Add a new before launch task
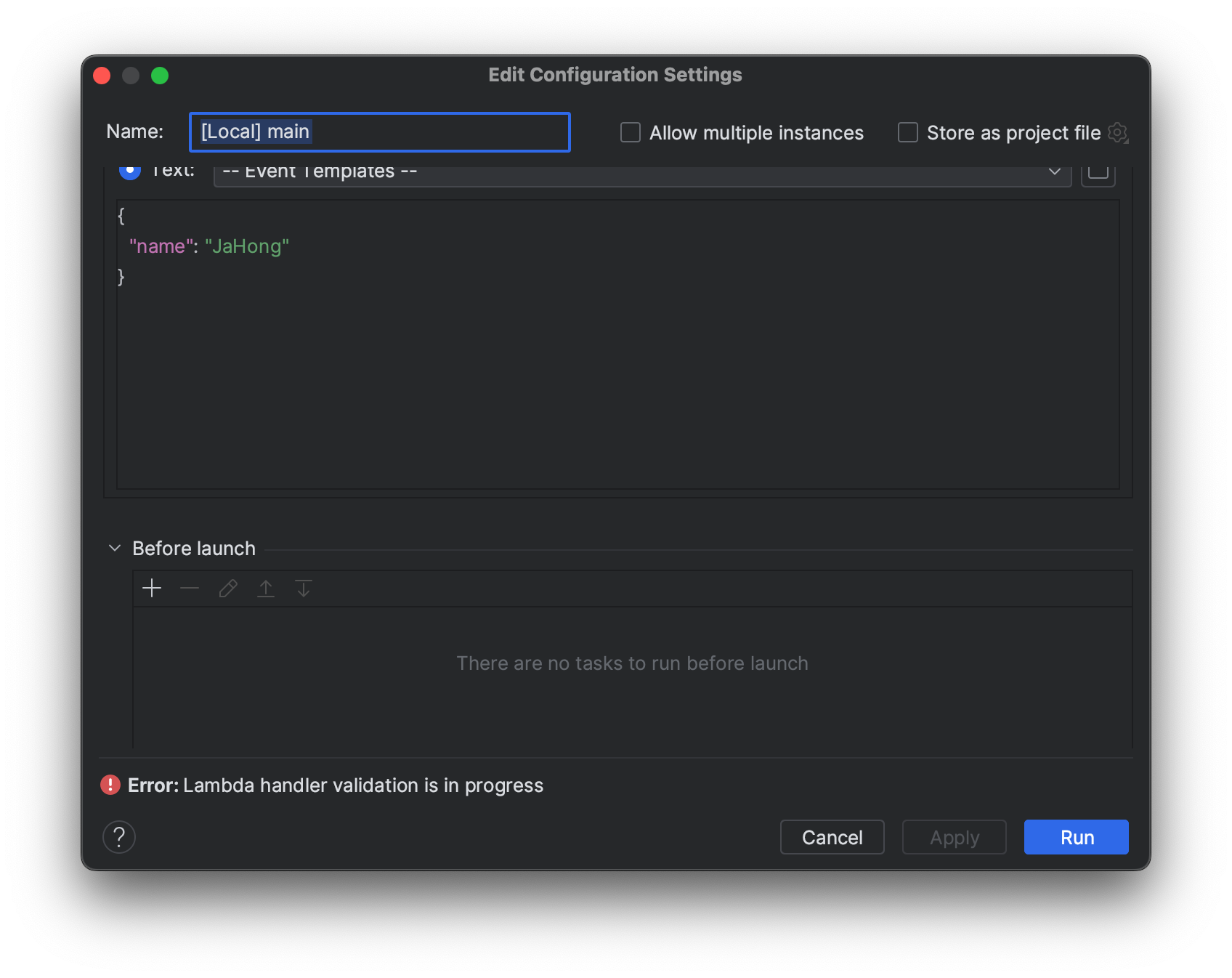Image resolution: width=1232 pixels, height=978 pixels. (x=152, y=588)
